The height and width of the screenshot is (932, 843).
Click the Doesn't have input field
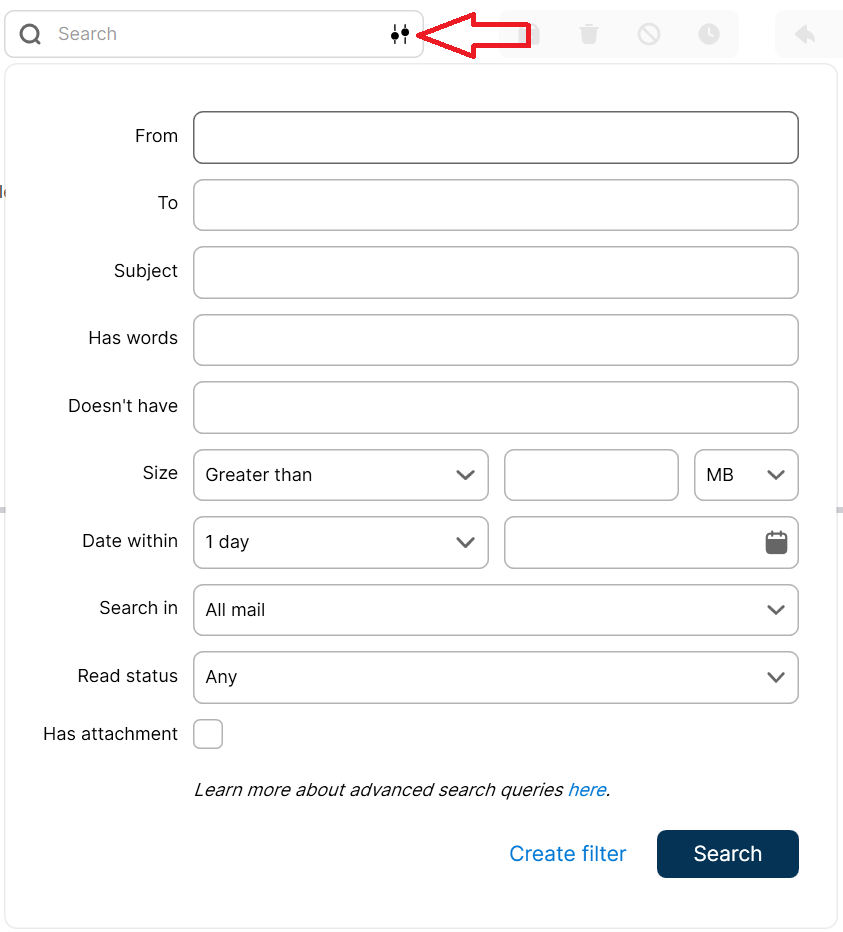point(495,407)
